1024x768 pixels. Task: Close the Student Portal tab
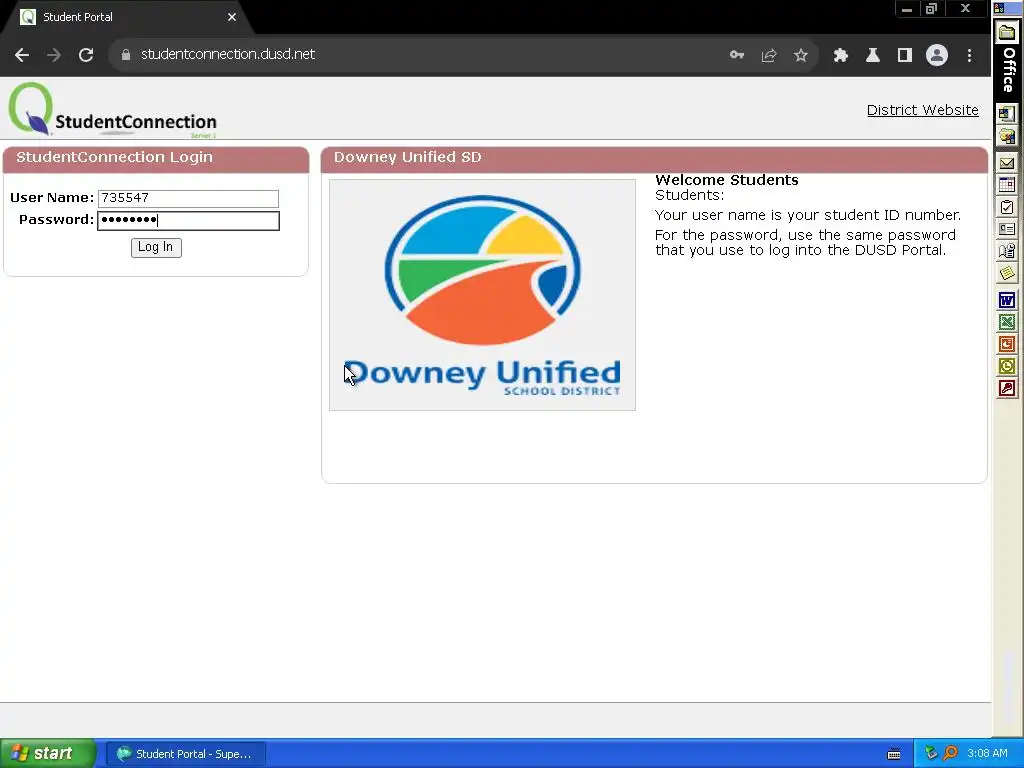pyautogui.click(x=232, y=17)
